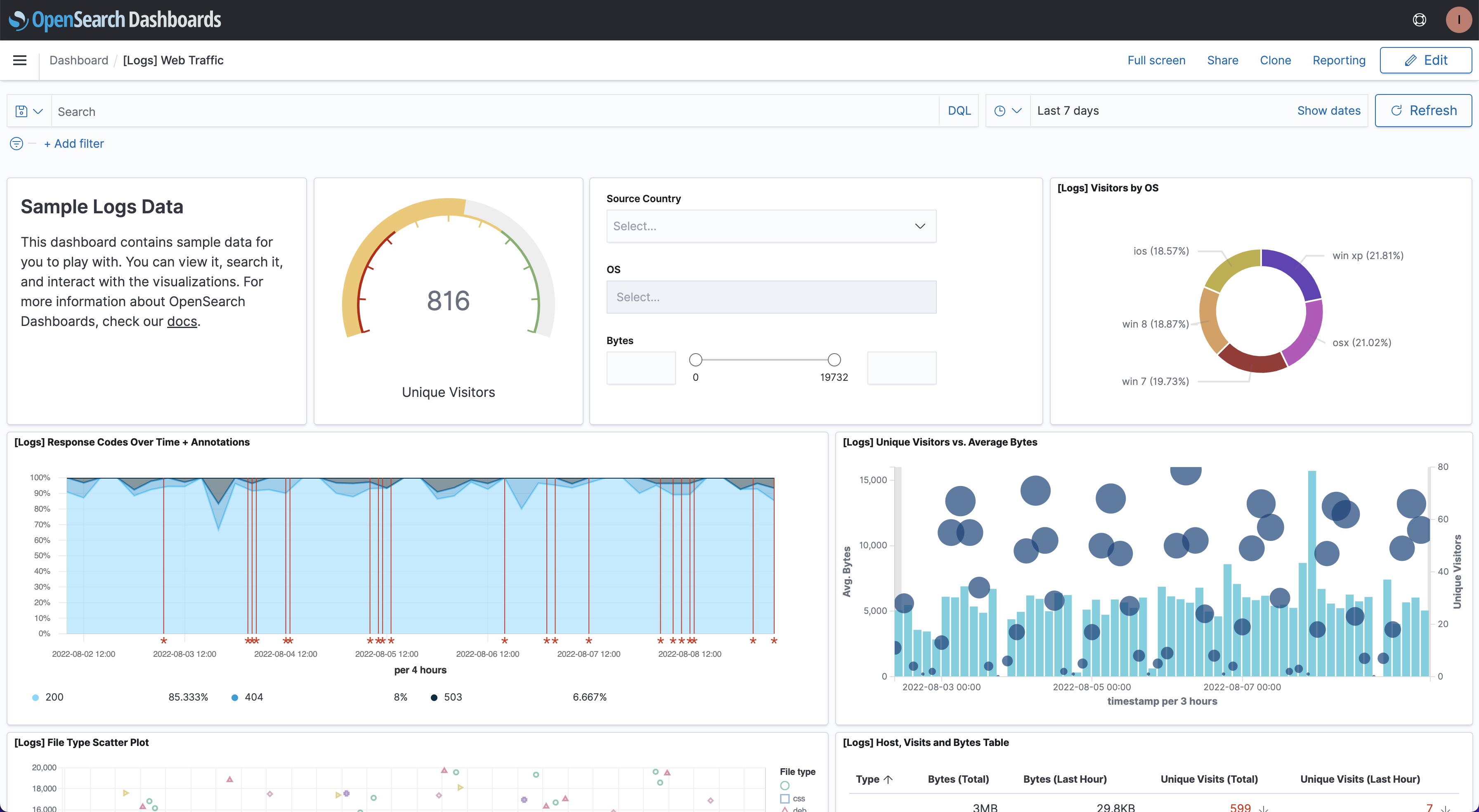Sort by Bytes (Last Hour) column header
The image size is (1479, 812).
[1064, 779]
